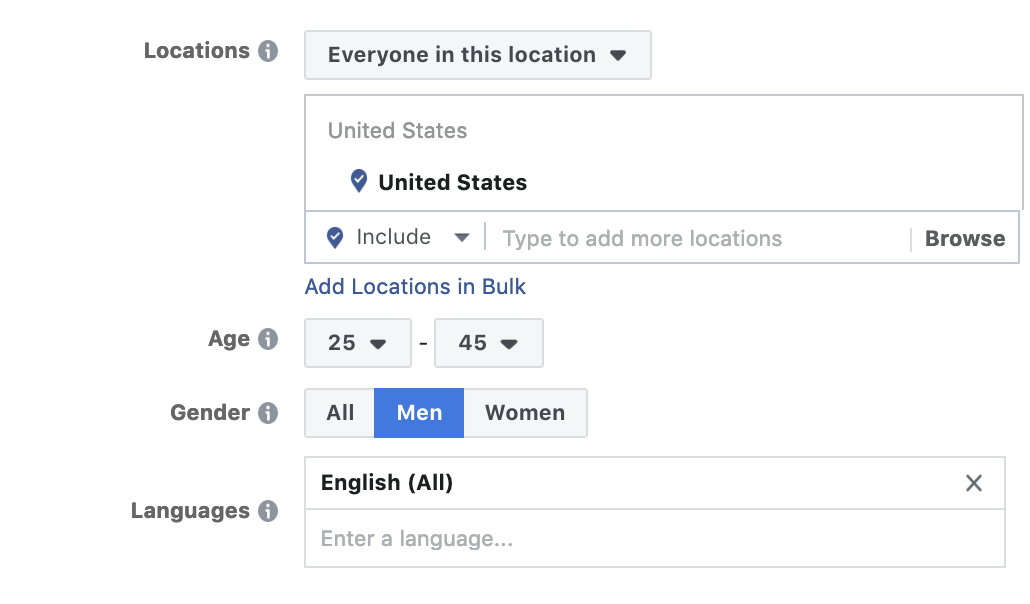1030x604 pixels.
Task: Open the maximum age 45 dropdown
Action: (x=488, y=343)
